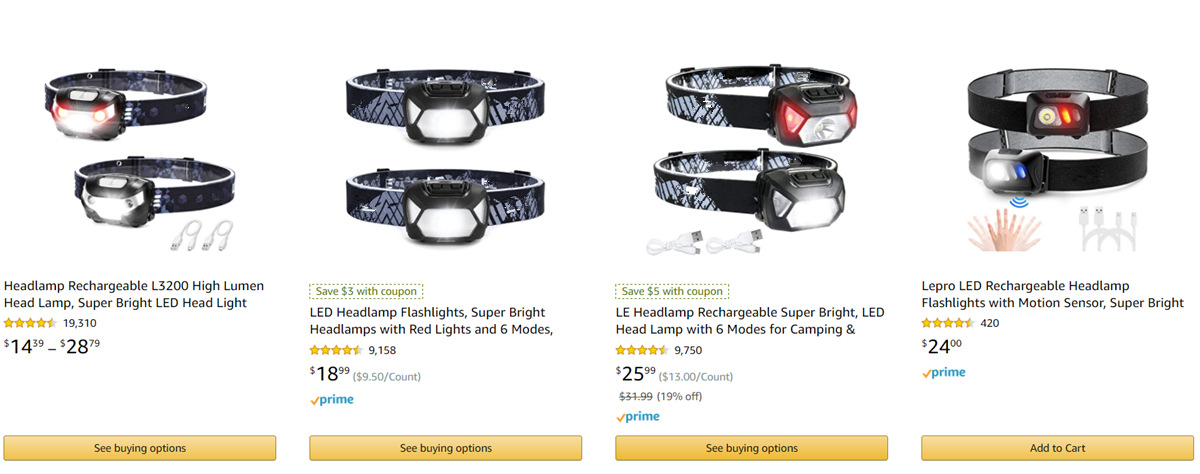Screen dimensions: 1200x474
Task: Click star rating of Headlamp Rechargeable L3200
Action: pos(30,323)
